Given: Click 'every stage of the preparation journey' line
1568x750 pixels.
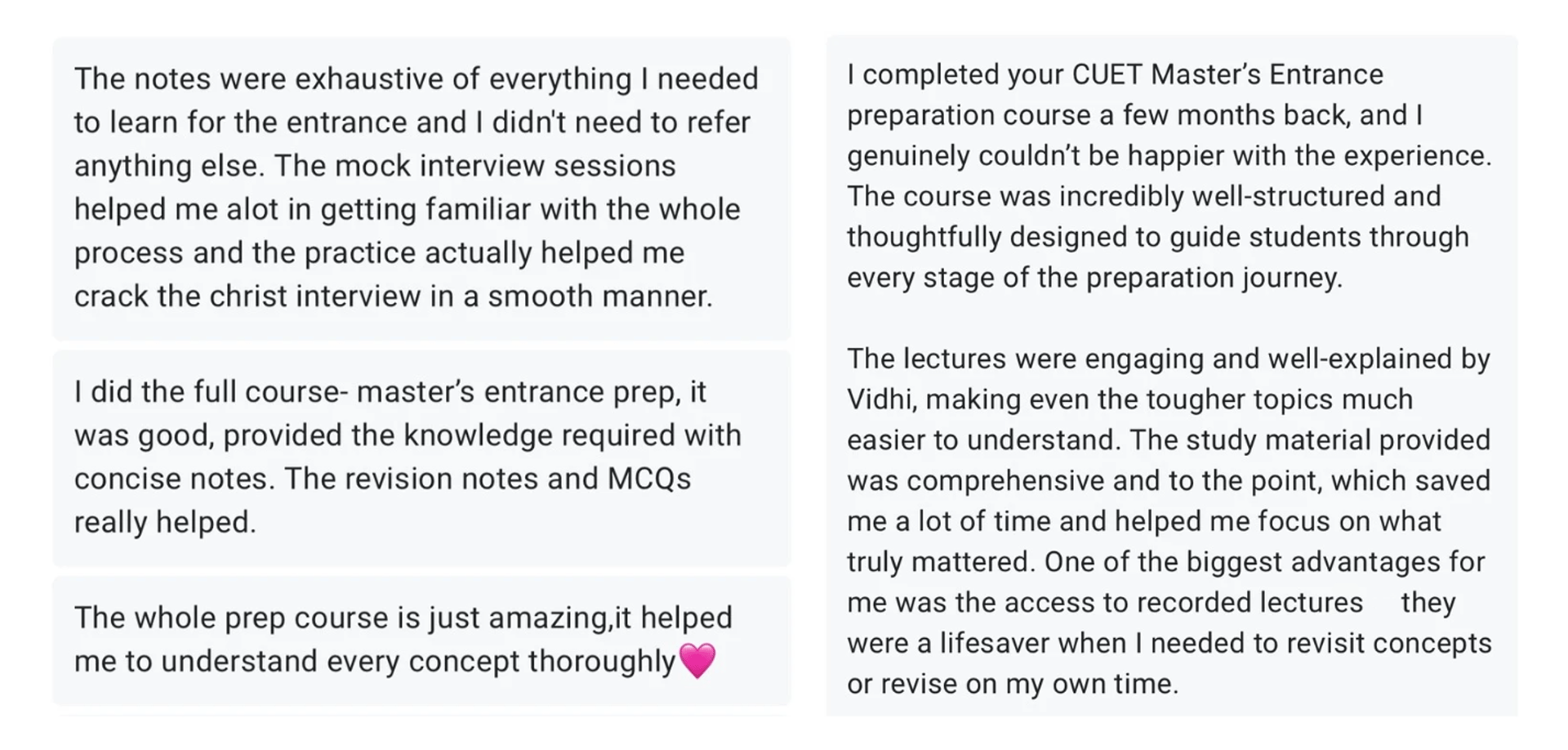Looking at the screenshot, I should [x=1094, y=278].
